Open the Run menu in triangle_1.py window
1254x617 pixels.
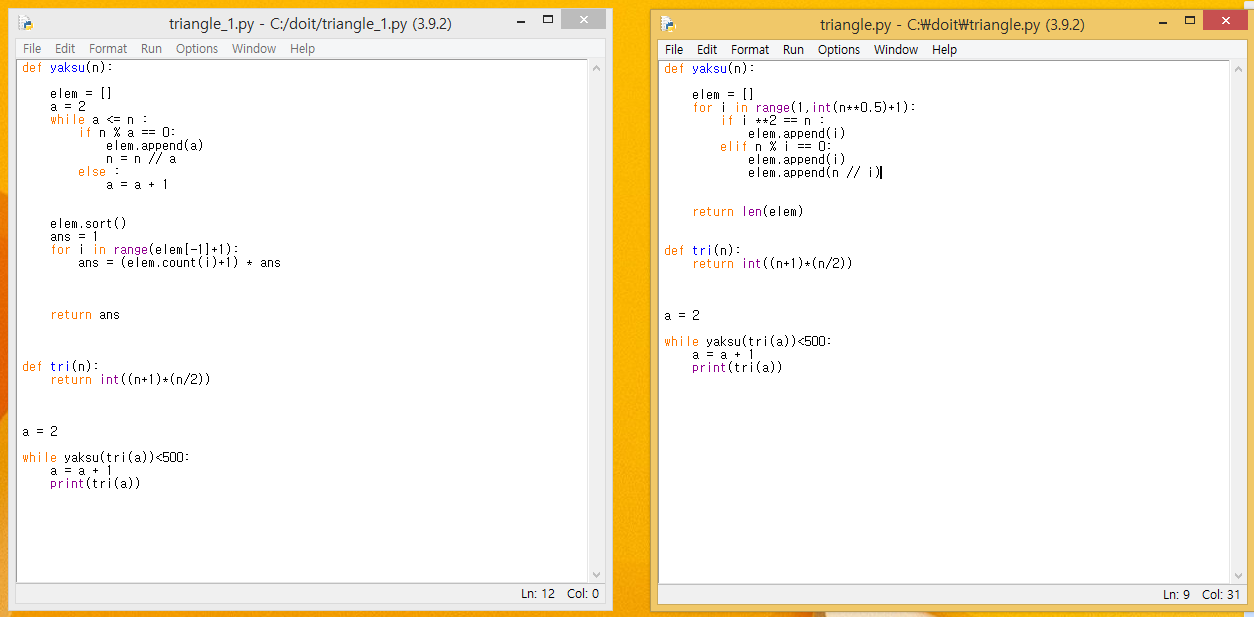(151, 48)
